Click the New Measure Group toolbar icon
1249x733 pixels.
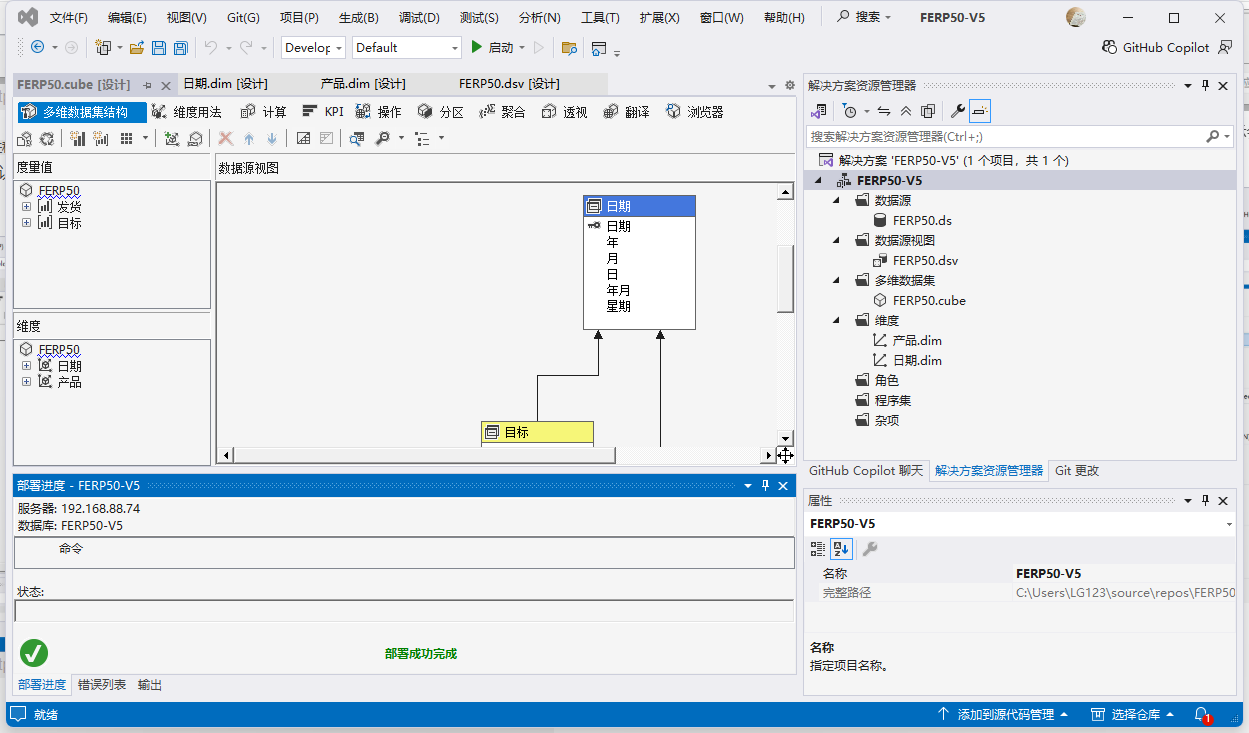101,139
